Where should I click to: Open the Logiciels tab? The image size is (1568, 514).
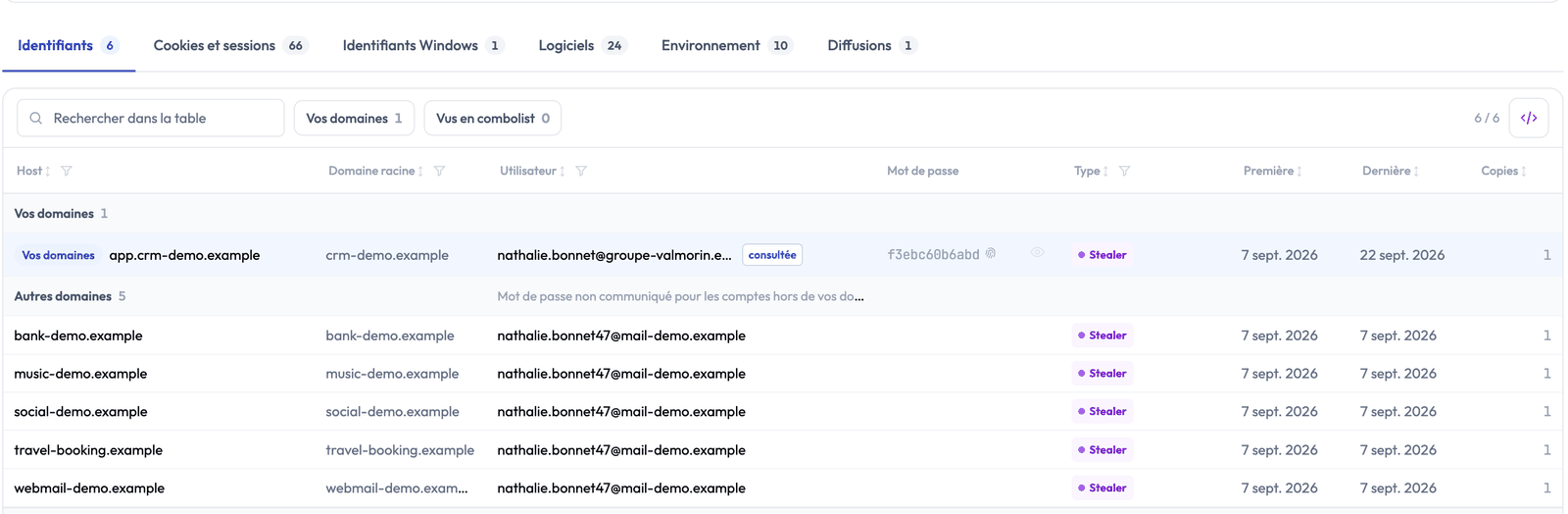pyautogui.click(x=582, y=45)
